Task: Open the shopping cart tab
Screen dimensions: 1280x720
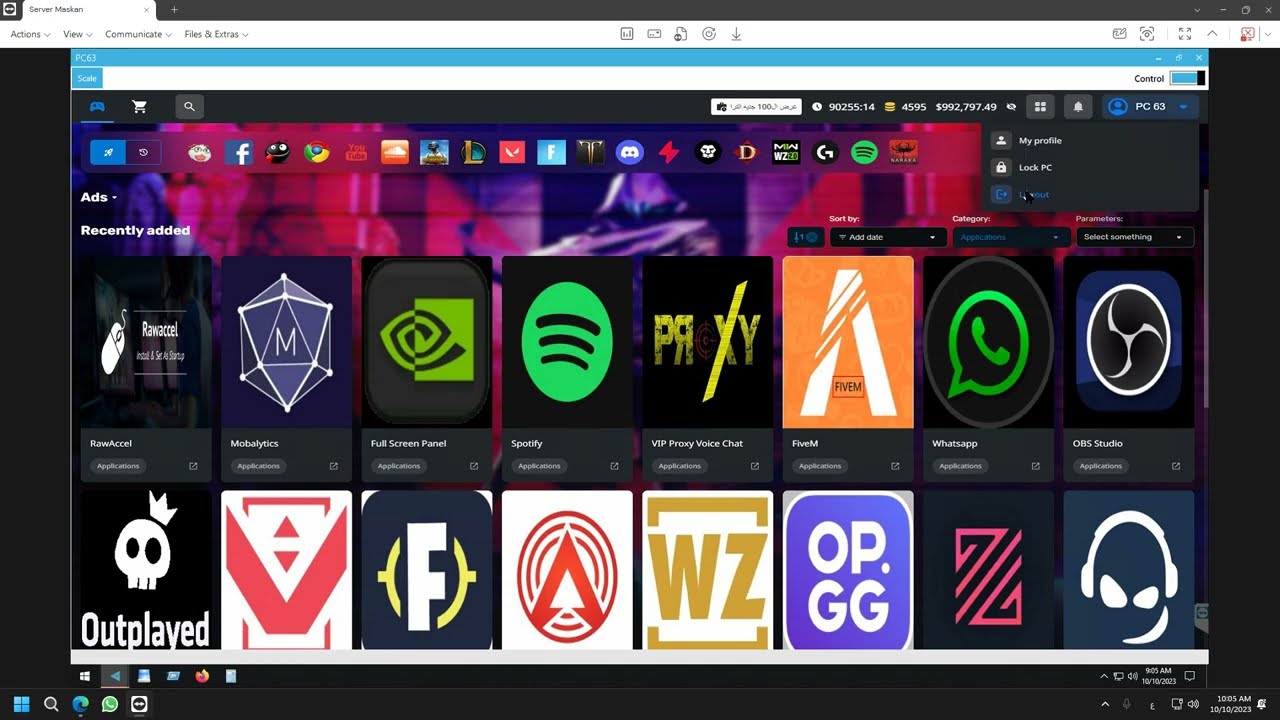Action: 139,107
